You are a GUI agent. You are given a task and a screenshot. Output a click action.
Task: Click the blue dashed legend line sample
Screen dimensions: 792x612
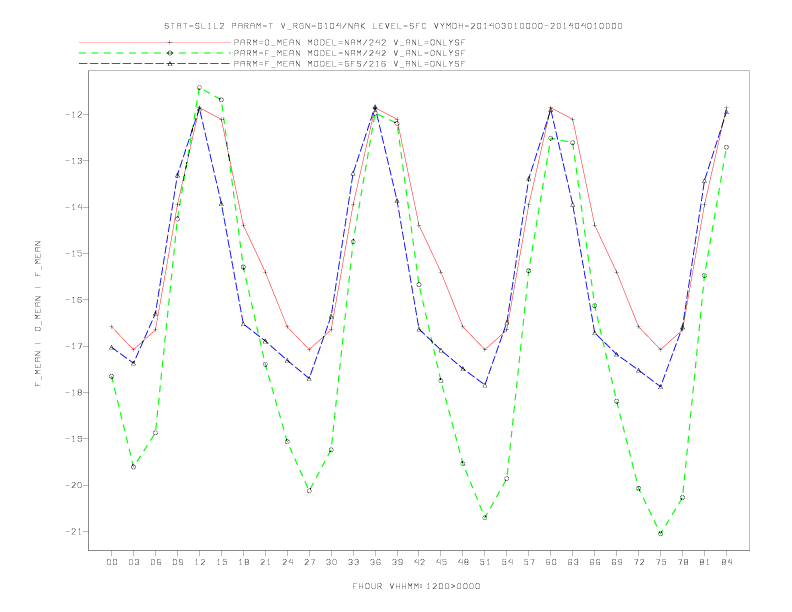click(x=155, y=64)
